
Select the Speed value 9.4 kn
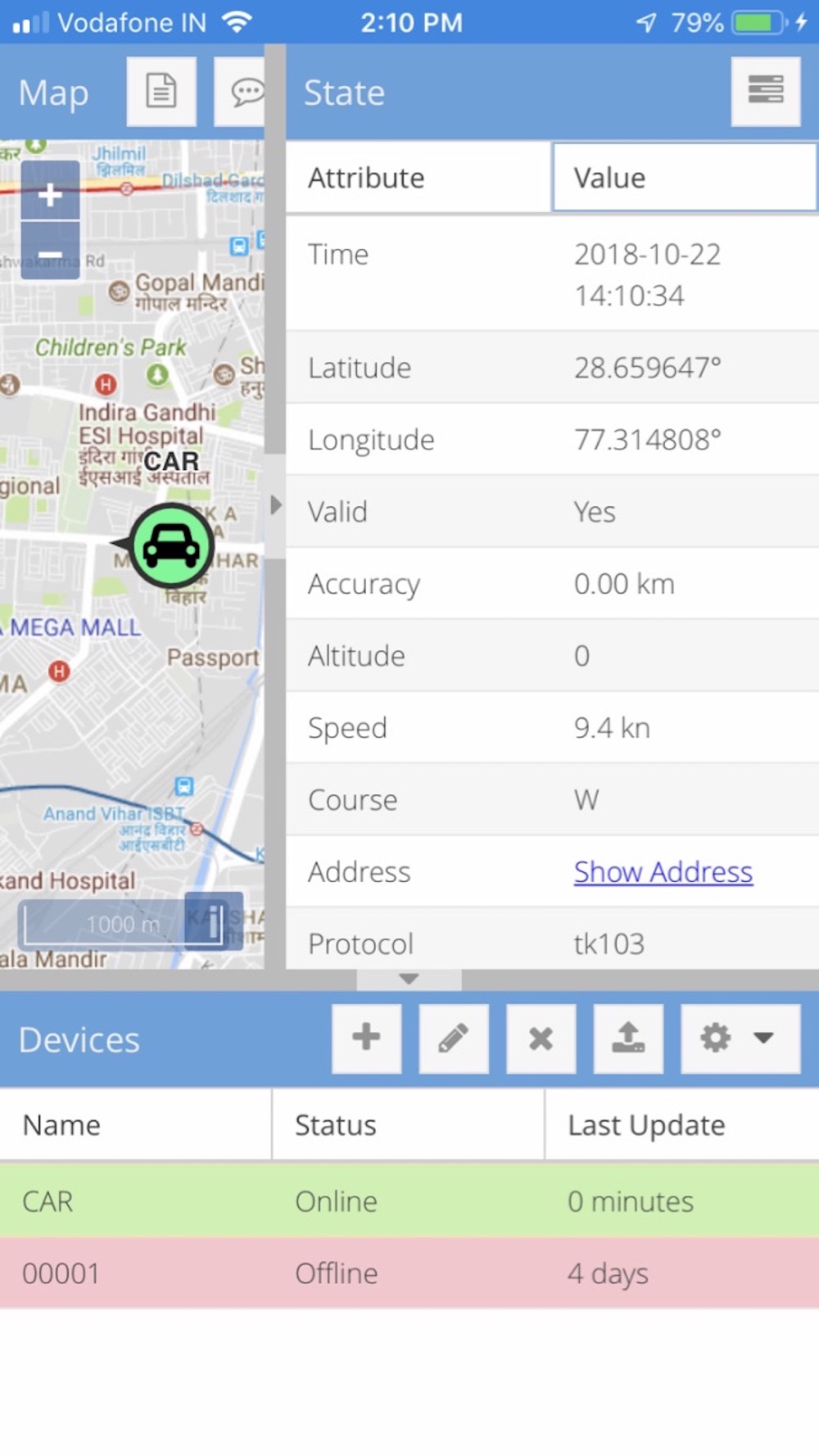612,728
